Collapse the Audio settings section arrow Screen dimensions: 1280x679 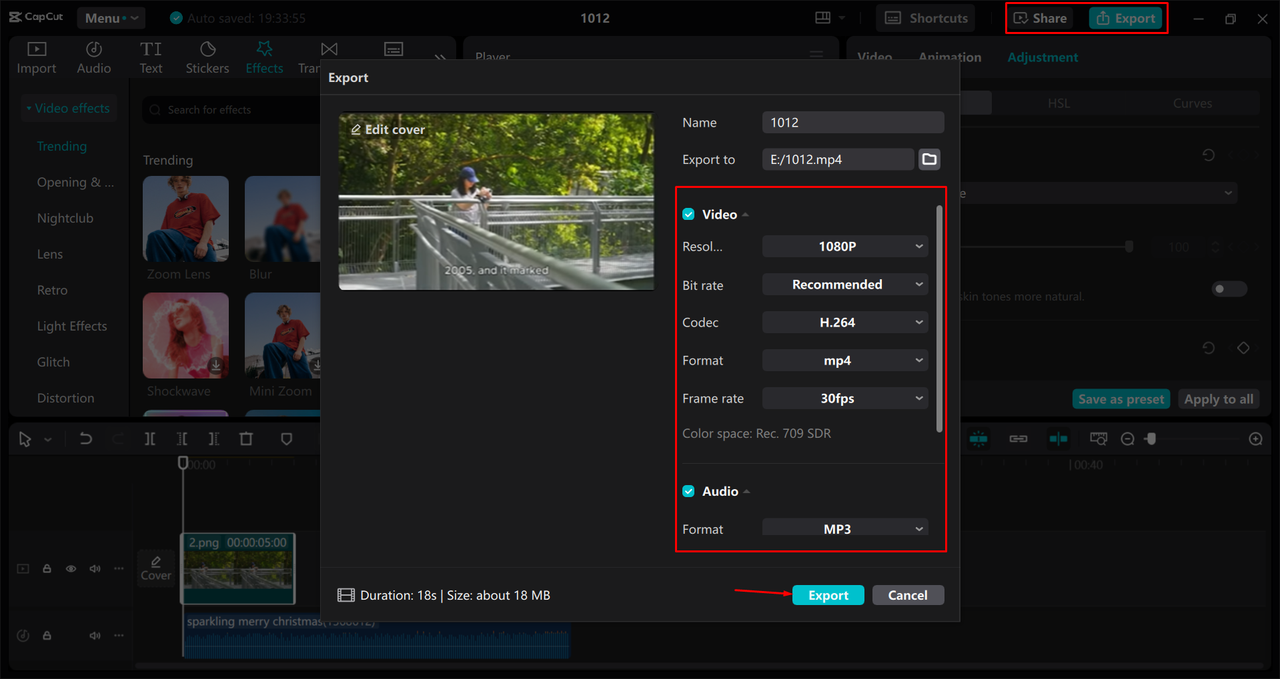click(x=746, y=492)
